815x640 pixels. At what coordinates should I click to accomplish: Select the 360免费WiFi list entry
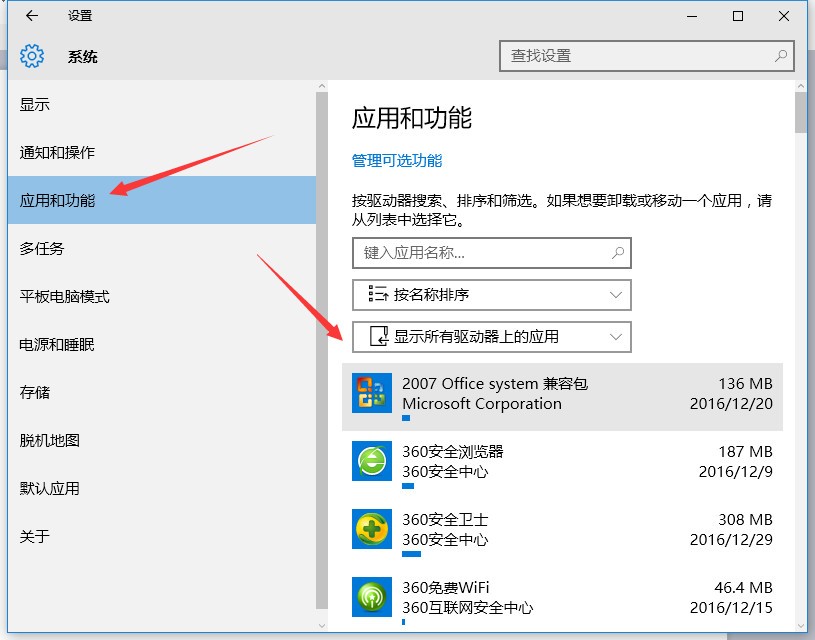pos(562,600)
